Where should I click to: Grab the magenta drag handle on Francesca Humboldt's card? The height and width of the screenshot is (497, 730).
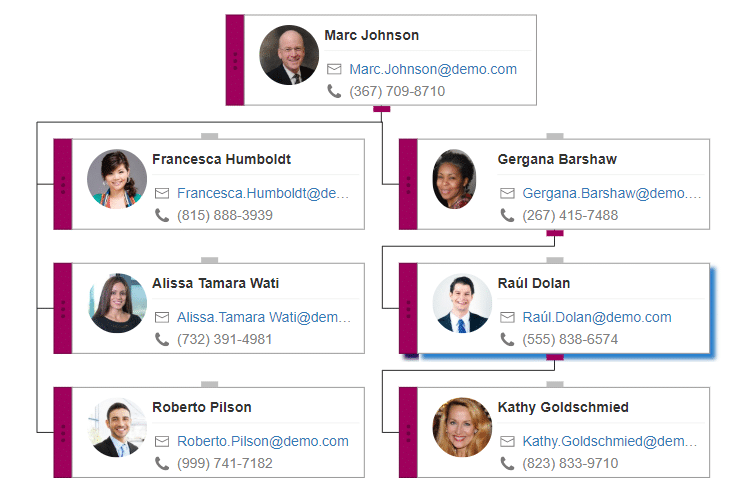tap(63, 184)
